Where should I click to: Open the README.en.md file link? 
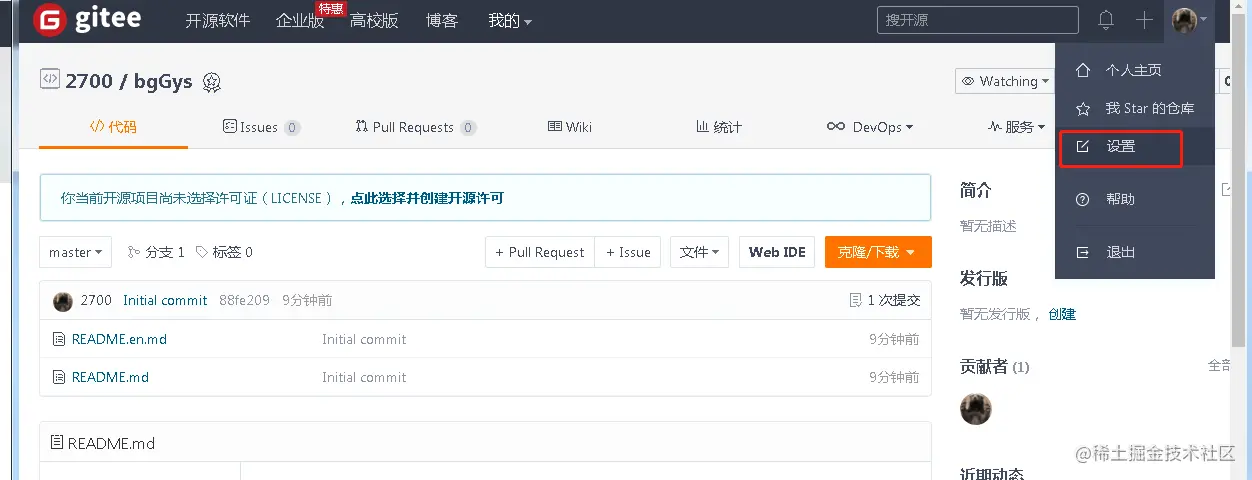(x=119, y=340)
